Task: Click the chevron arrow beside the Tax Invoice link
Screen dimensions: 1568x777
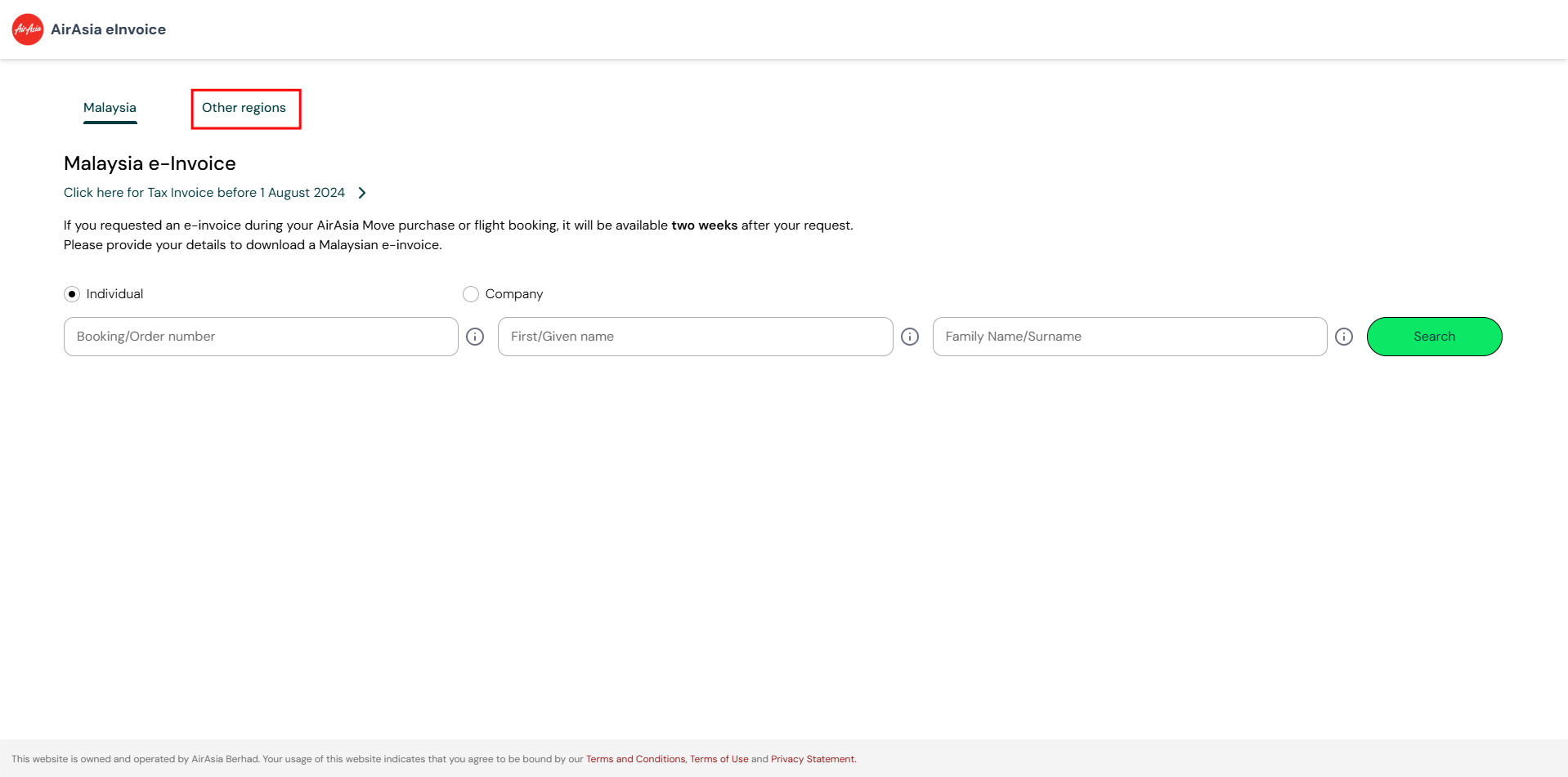Action: 362,192
